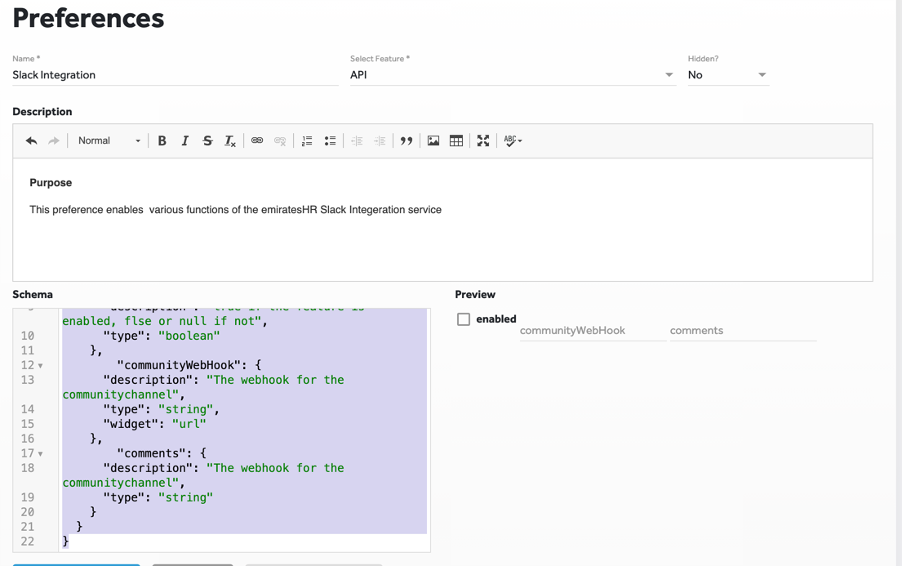The width and height of the screenshot is (902, 566).
Task: Open the Hidden? dropdown showing No
Action: [728, 75]
